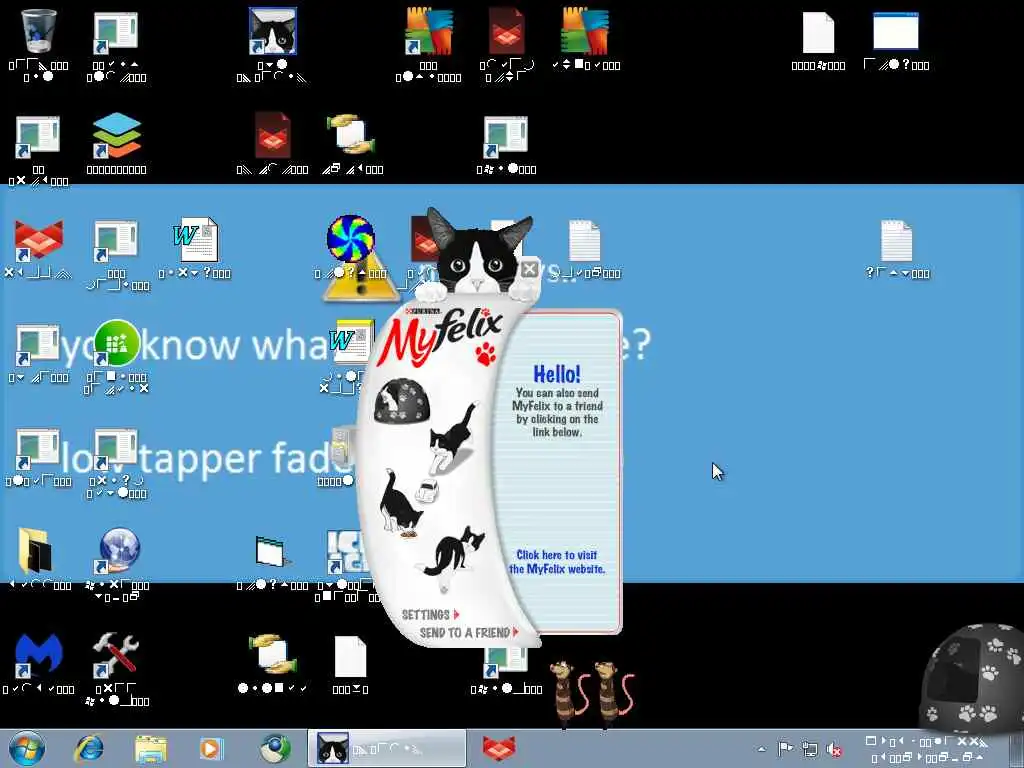
Task: Open the Action Center flag in the tray
Action: click(785, 748)
